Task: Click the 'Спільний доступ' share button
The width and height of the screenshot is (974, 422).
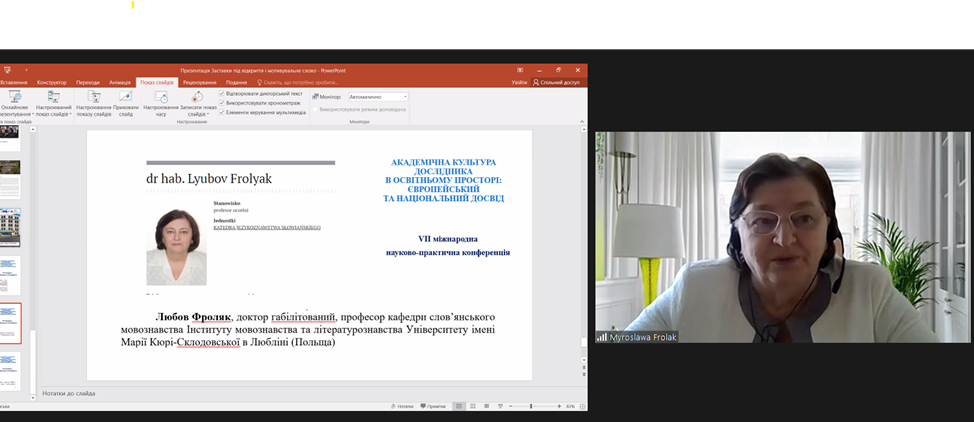Action: click(x=558, y=82)
